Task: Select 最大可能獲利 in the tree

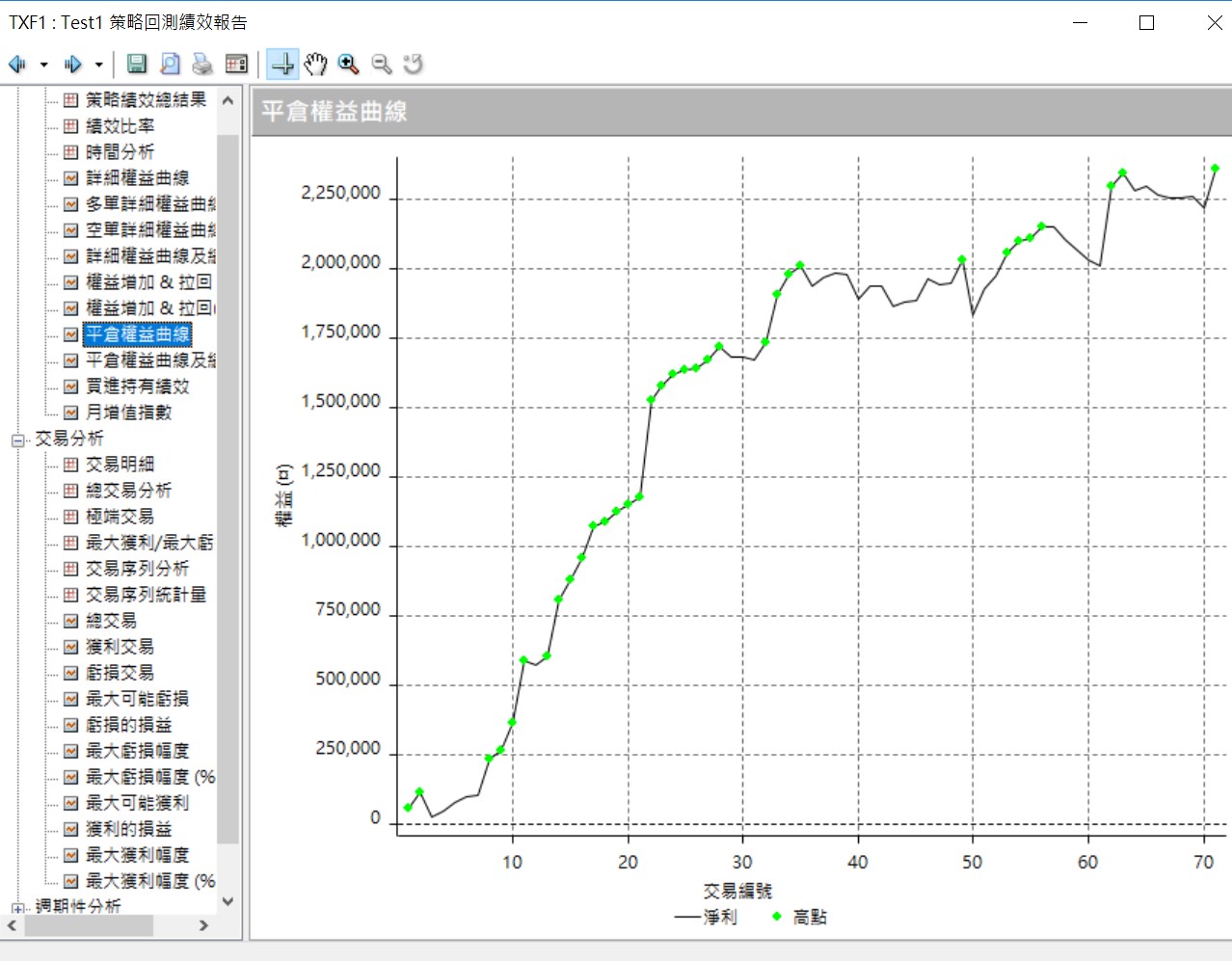Action: point(137,802)
